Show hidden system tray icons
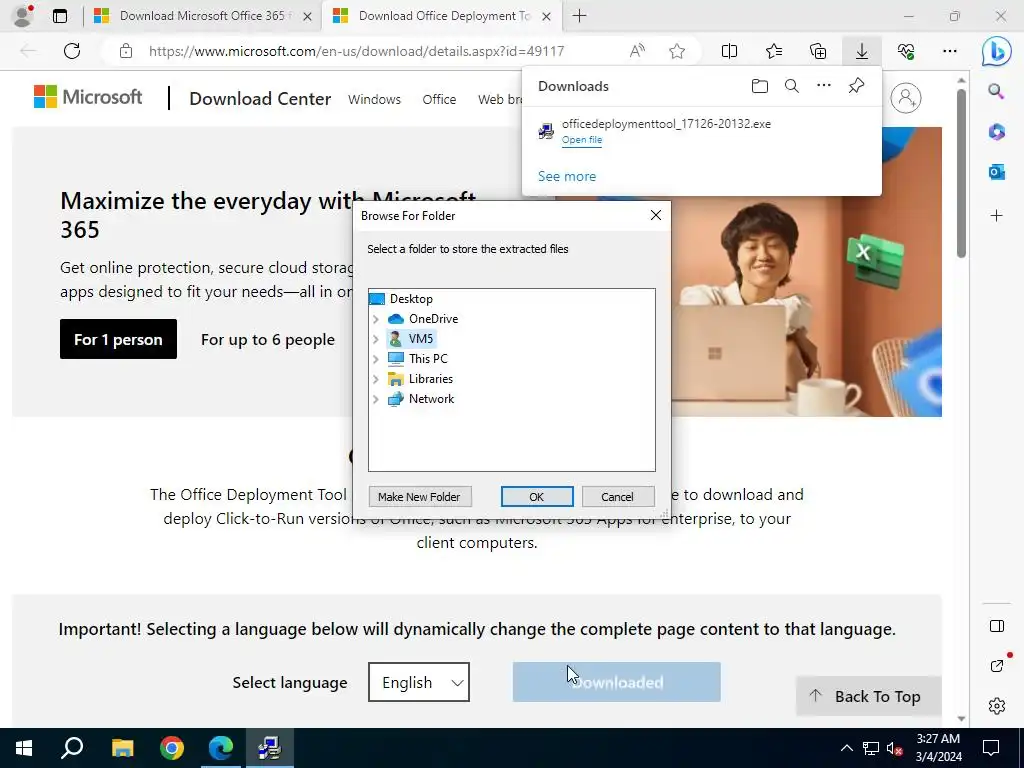The width and height of the screenshot is (1024, 768). point(846,748)
